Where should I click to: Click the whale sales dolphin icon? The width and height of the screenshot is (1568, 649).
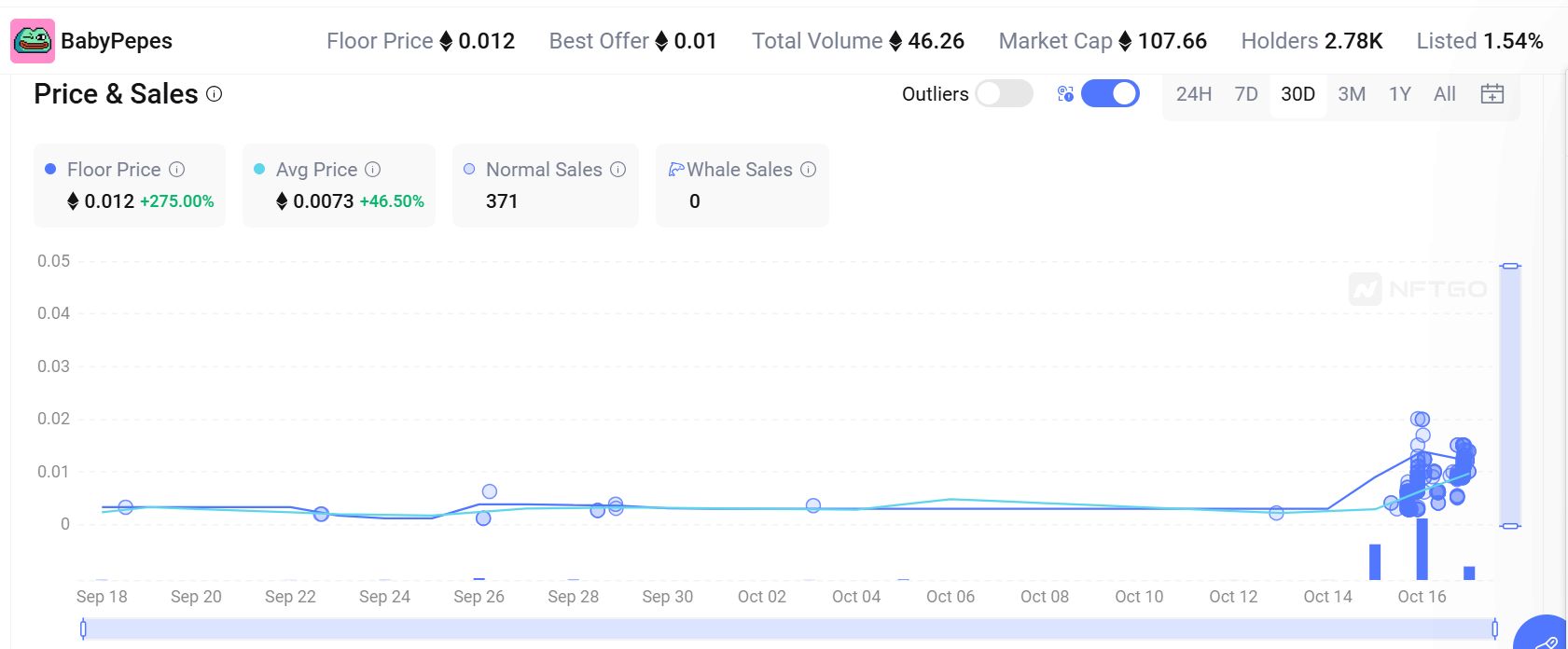click(x=676, y=170)
